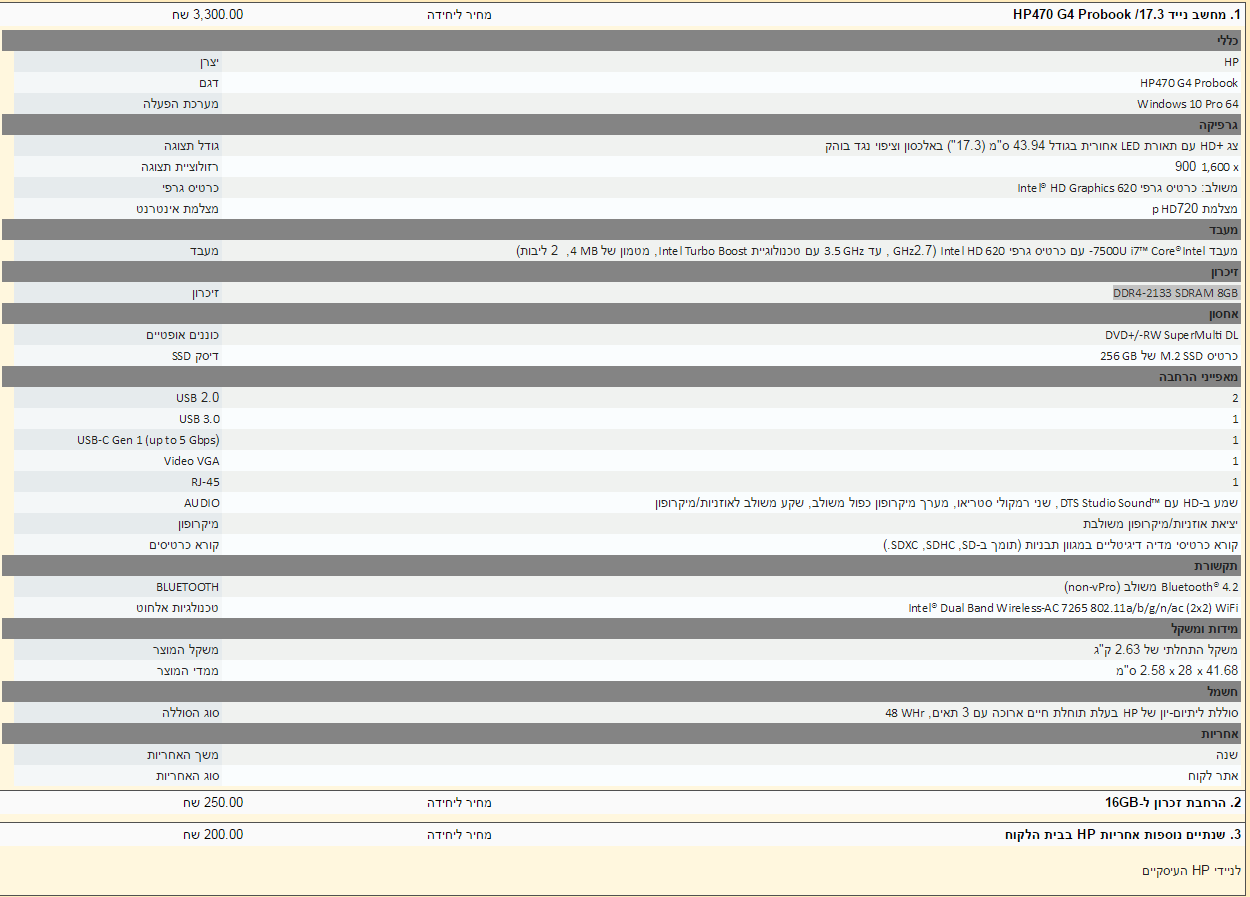Click the 'משך האחריות' label
Screen dimensions: 1250x897
click(183, 754)
